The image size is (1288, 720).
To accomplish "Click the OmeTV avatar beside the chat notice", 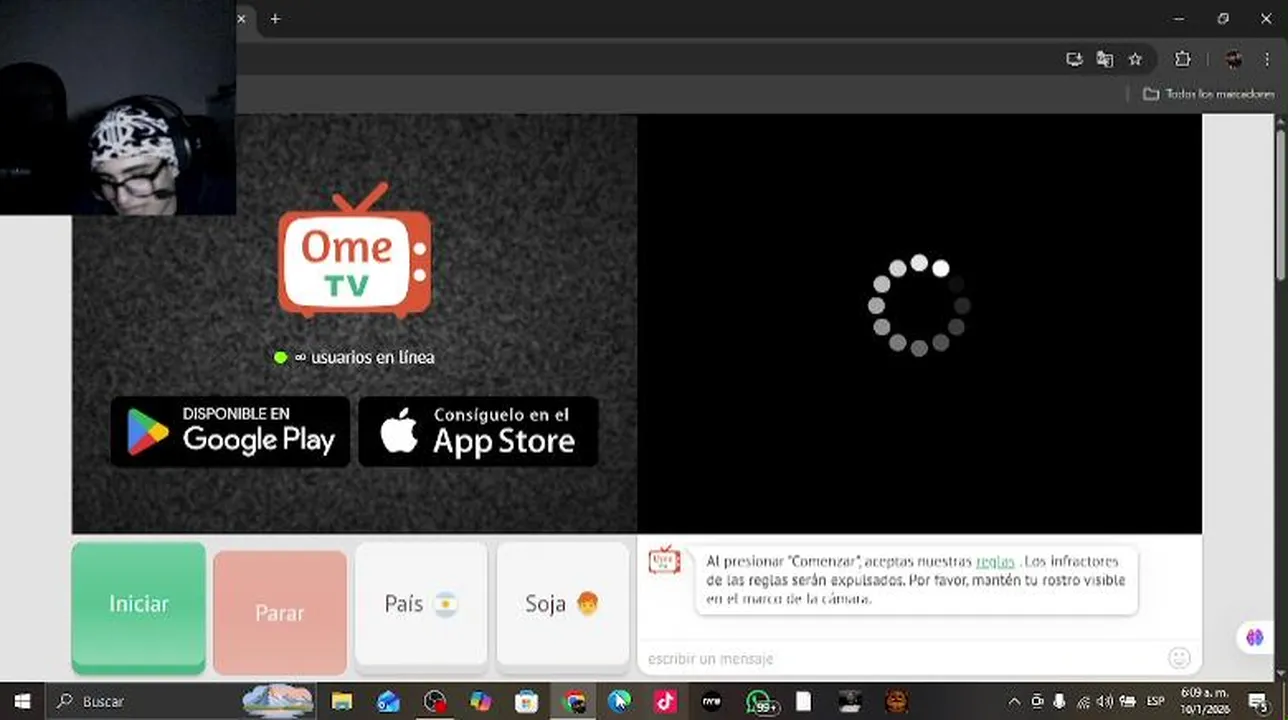I will click(664, 561).
